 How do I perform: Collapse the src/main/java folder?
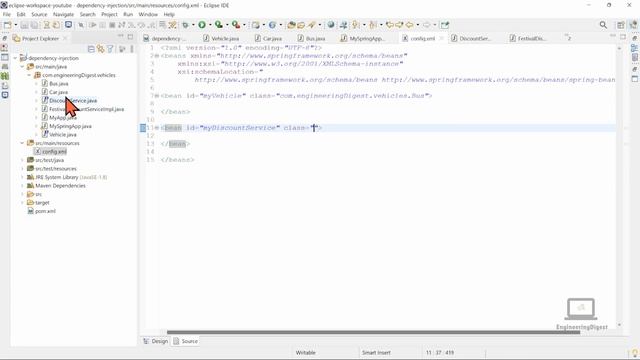pyautogui.click(x=22, y=67)
